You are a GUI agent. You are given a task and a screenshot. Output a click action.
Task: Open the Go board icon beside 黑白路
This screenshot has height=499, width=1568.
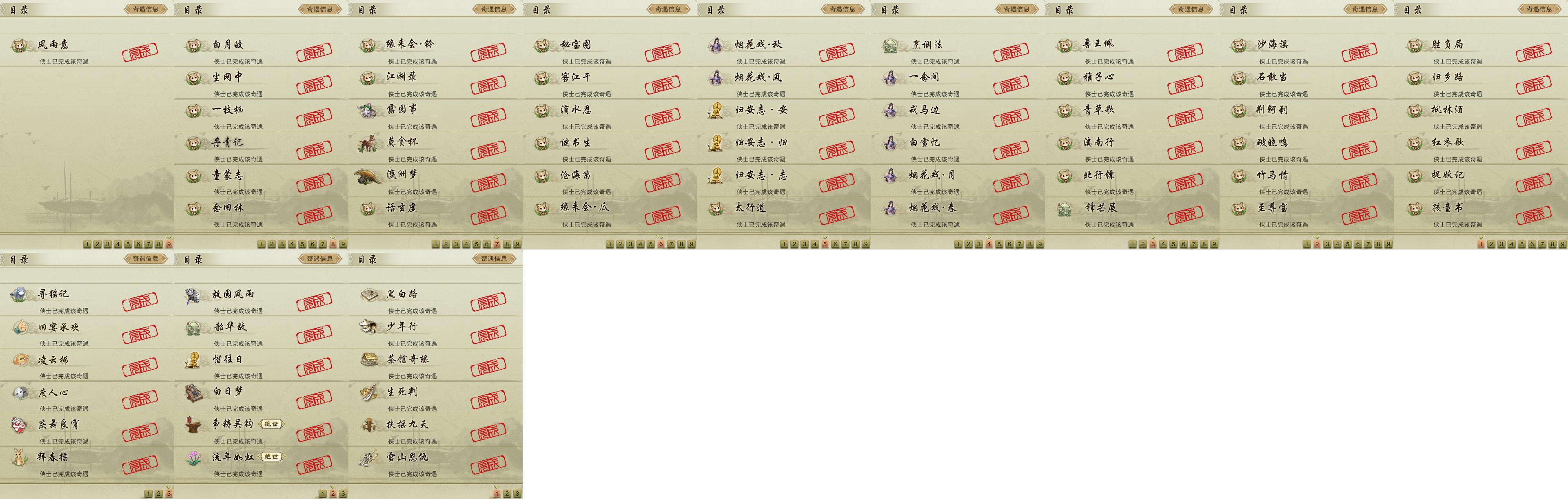coord(368,294)
